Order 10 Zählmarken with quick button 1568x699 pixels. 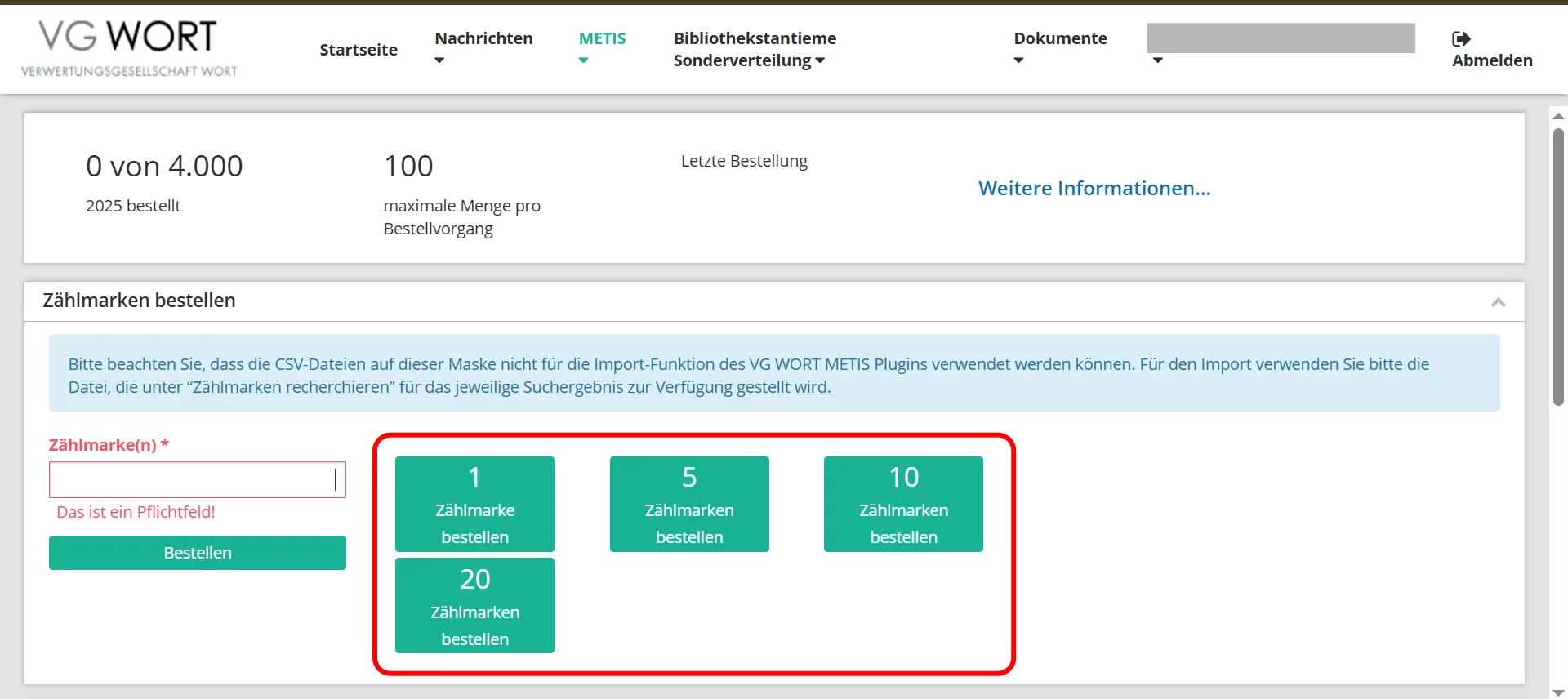click(x=903, y=504)
